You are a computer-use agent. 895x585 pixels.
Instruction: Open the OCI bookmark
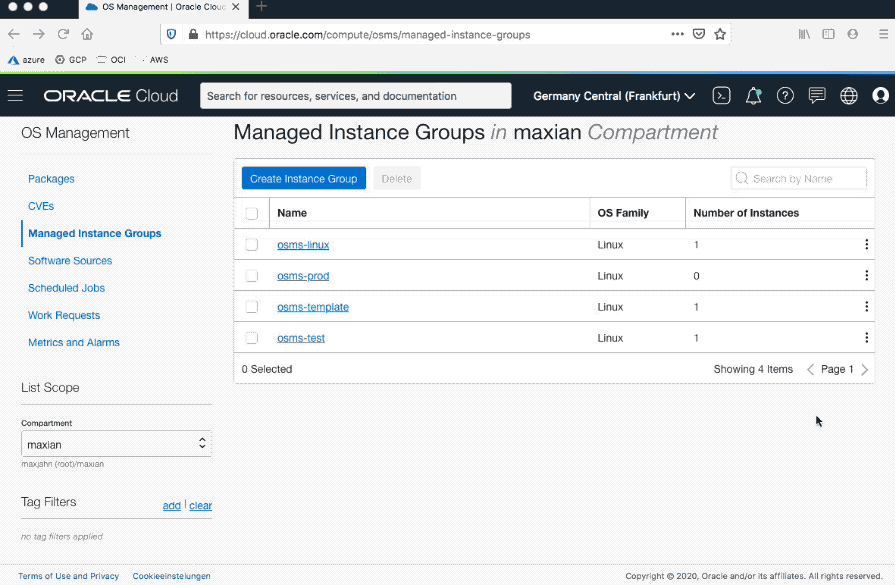tap(111, 60)
